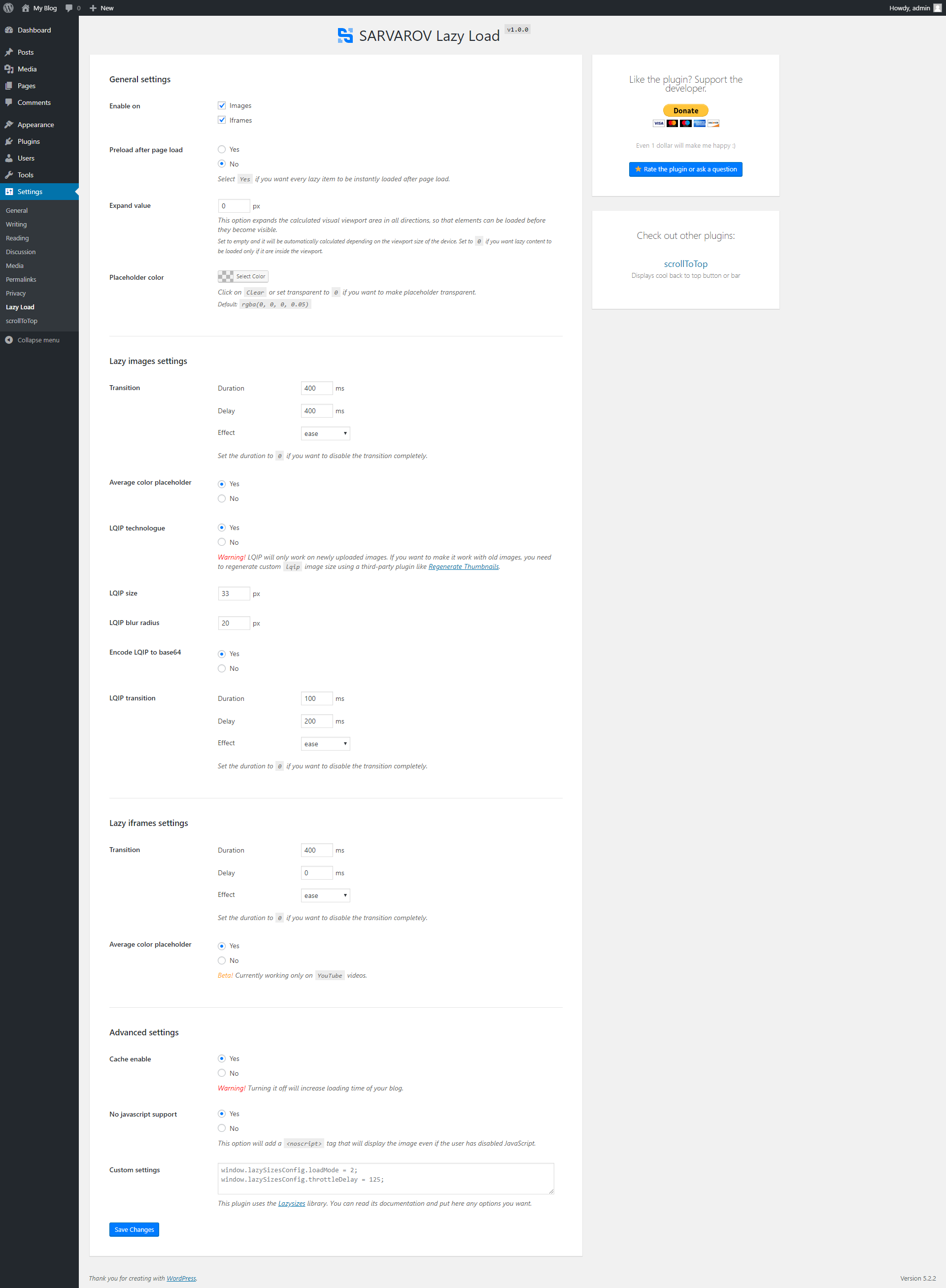Click Rate the plugin or ask a question

coord(685,169)
